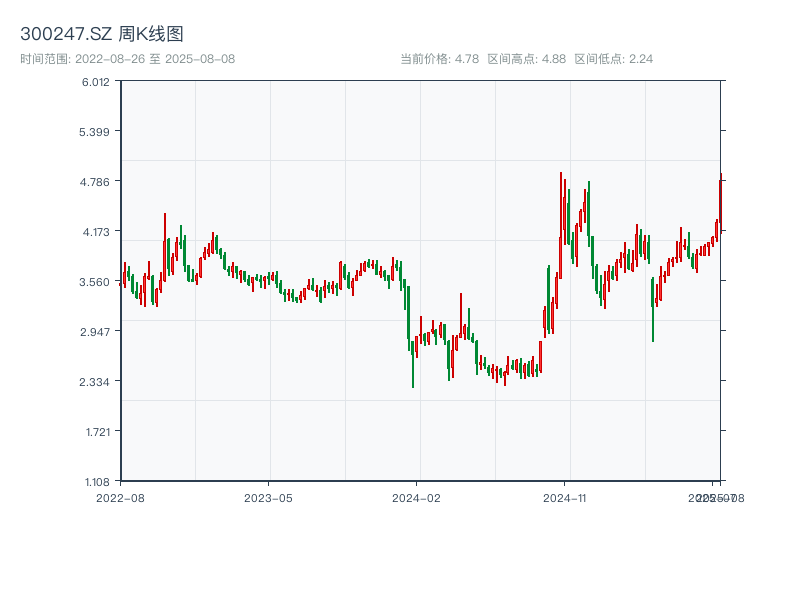
Task: Select the 2022-08 x-axis date label
Action: [120, 497]
